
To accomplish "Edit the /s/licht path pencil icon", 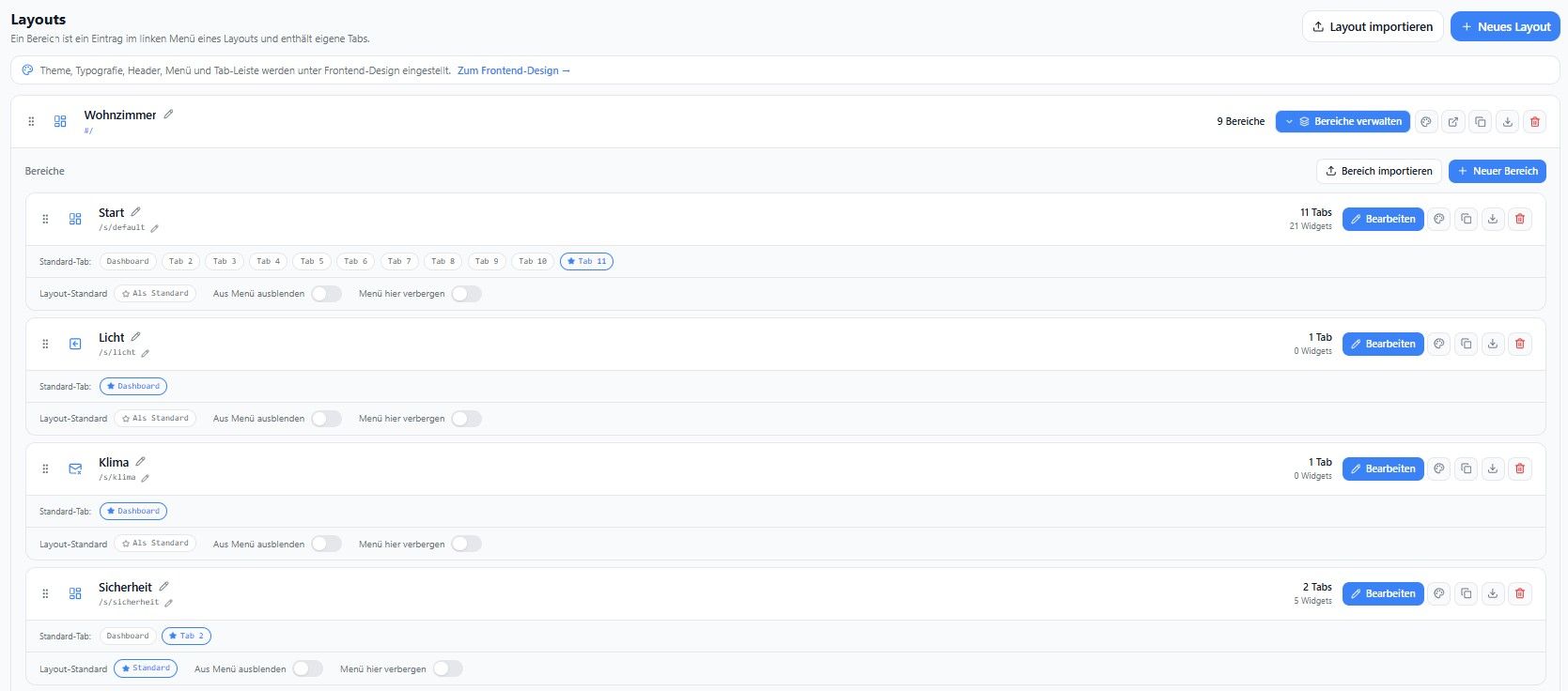I will pos(146,353).
